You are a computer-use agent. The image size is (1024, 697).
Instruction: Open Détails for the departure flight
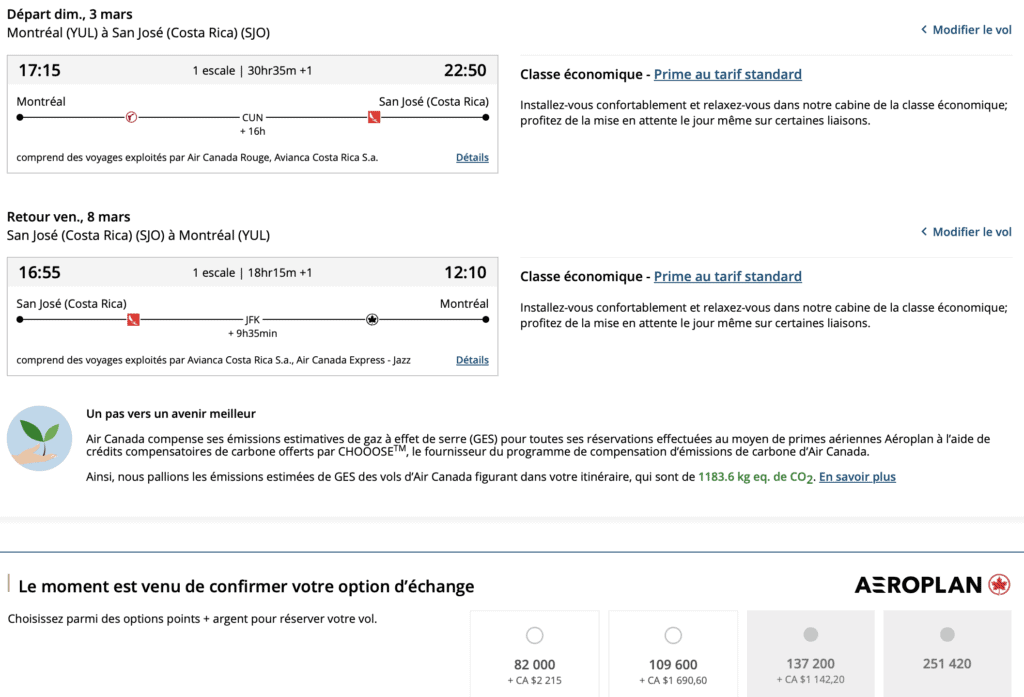[472, 158]
